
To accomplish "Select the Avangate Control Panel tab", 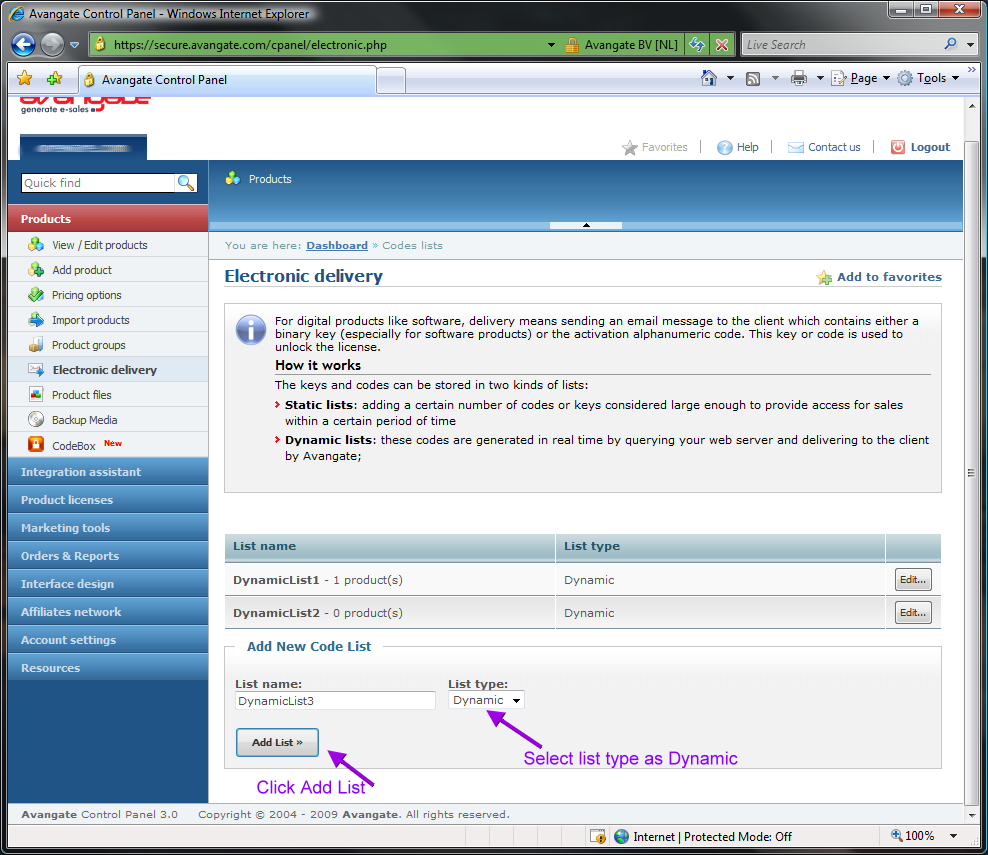I will coord(227,80).
